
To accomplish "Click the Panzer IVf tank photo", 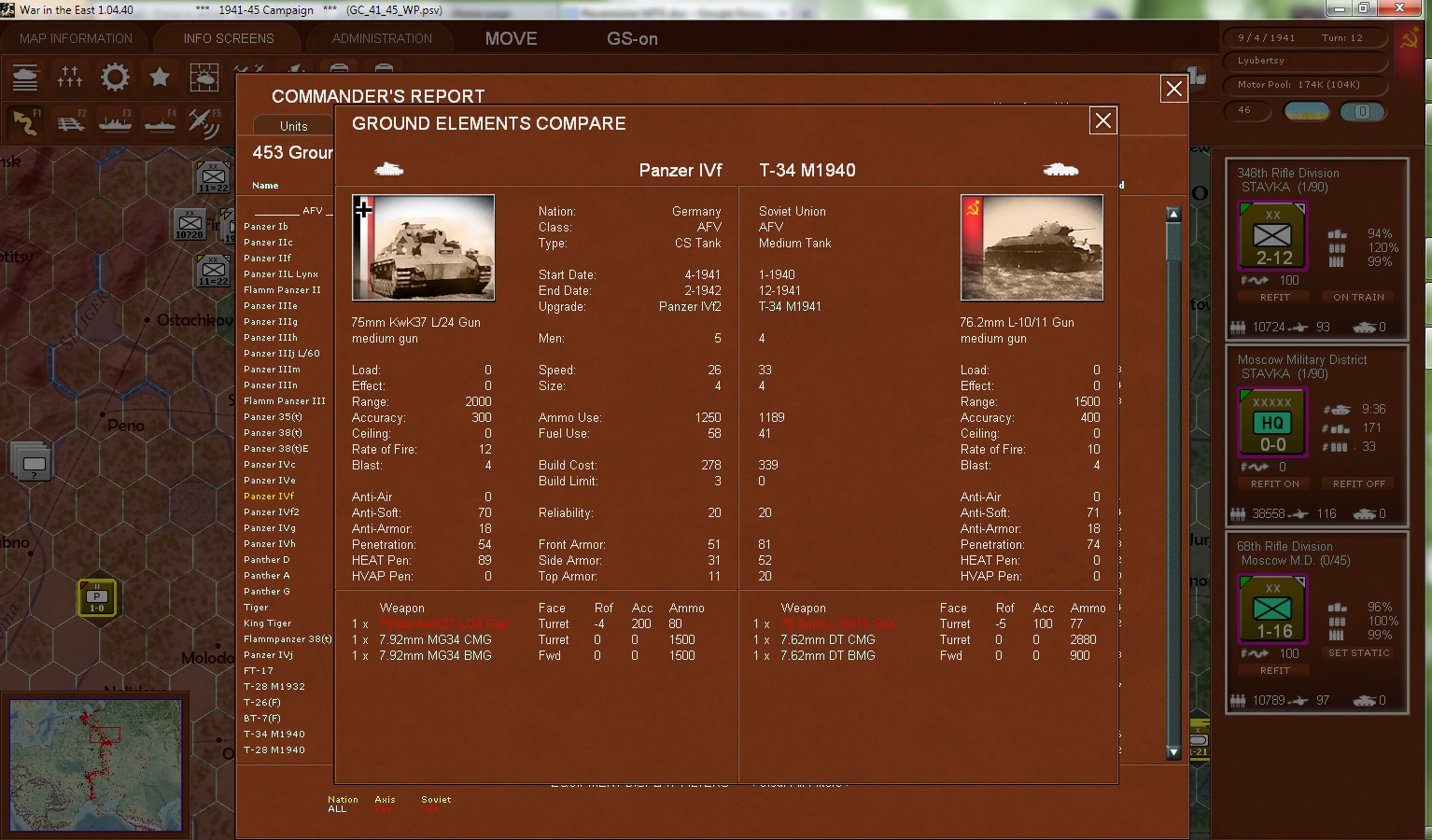I will point(423,247).
